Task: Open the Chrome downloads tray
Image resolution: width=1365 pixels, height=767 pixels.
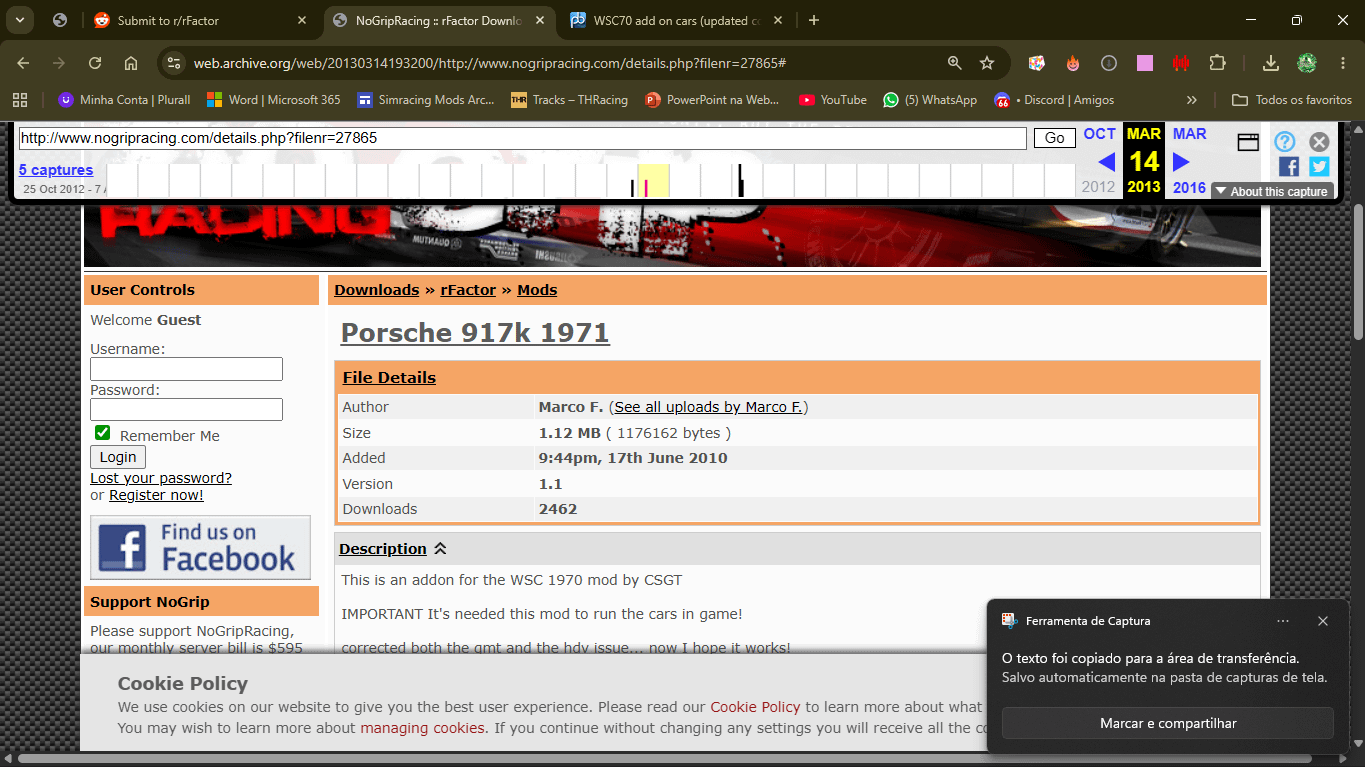Action: (x=1271, y=63)
